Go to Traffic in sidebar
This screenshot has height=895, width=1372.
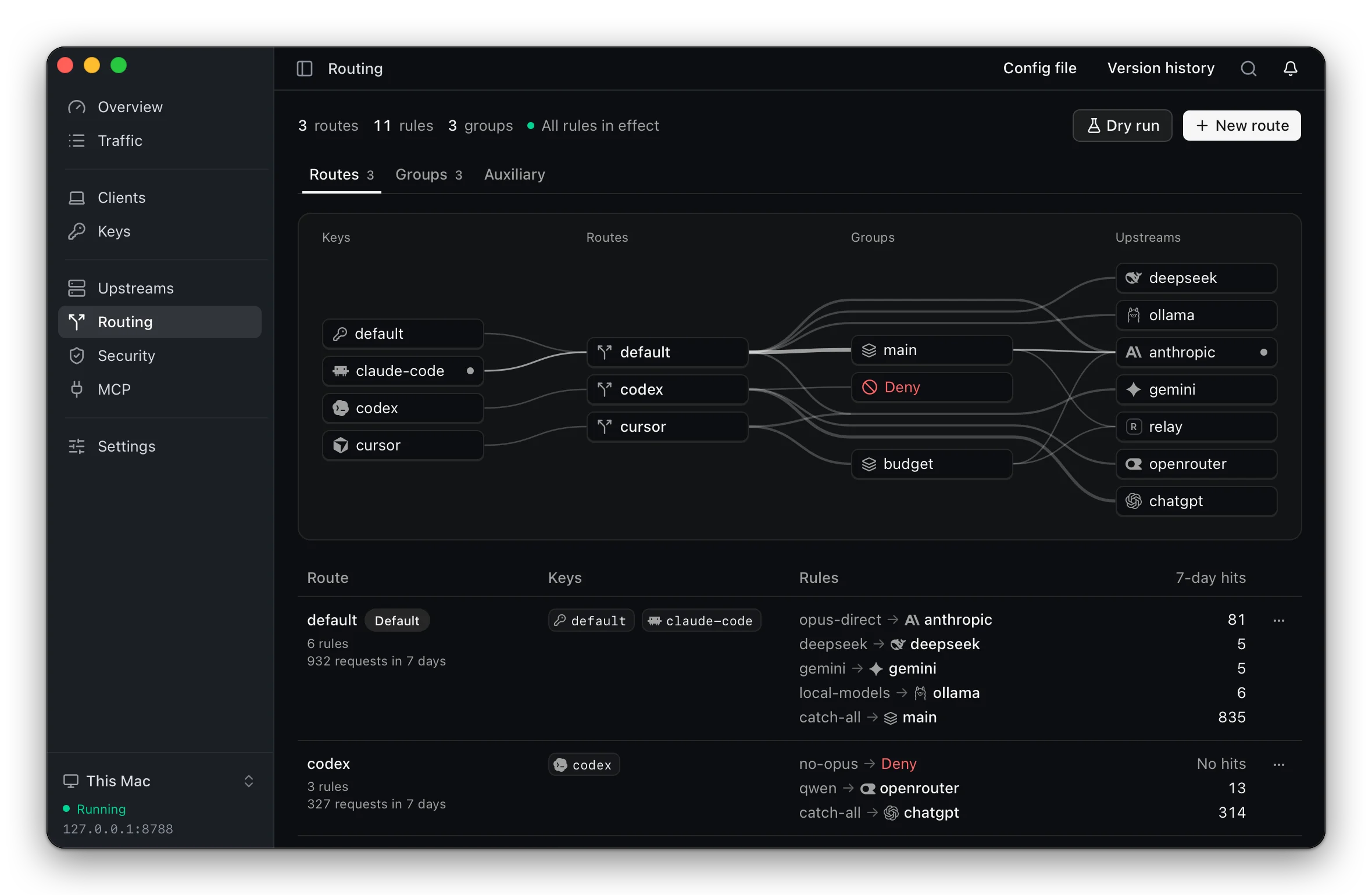160,141
